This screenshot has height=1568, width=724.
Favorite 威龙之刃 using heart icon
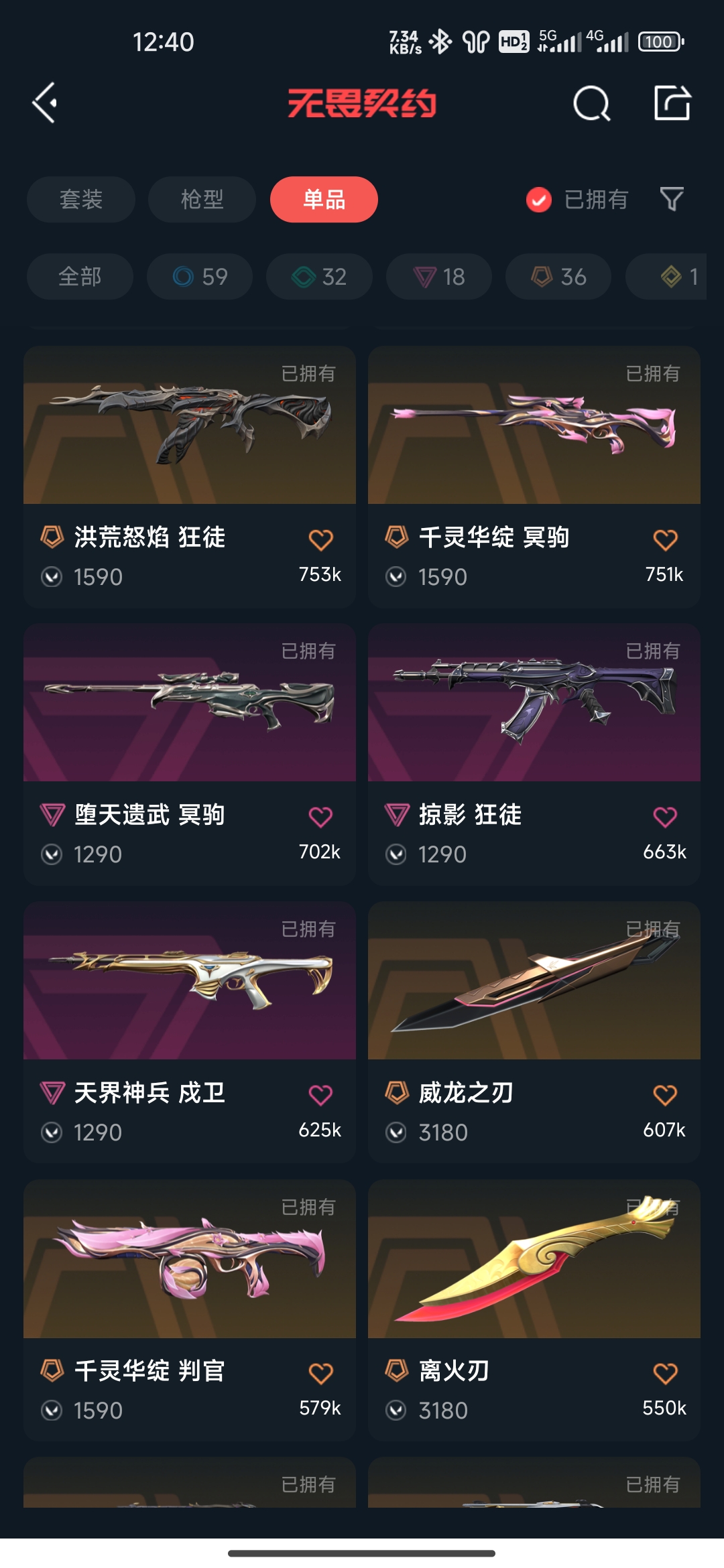(665, 1095)
